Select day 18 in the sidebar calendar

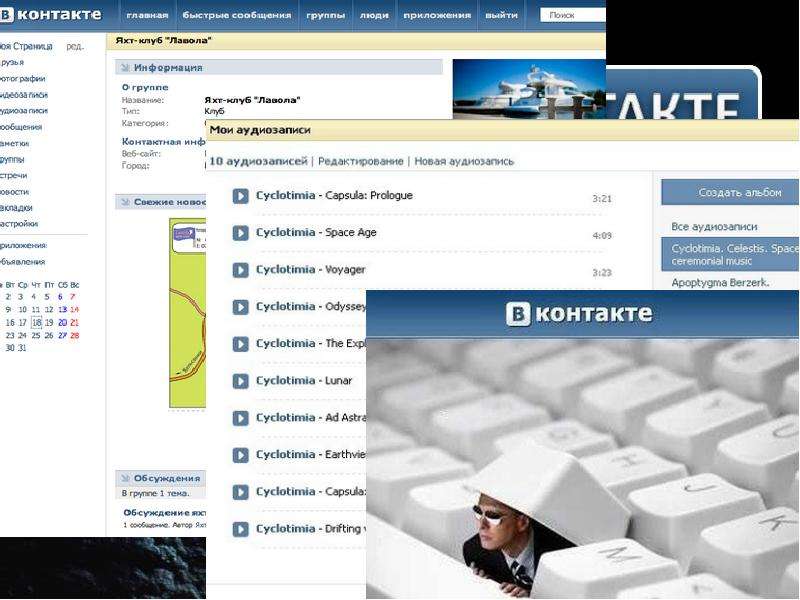(36, 322)
